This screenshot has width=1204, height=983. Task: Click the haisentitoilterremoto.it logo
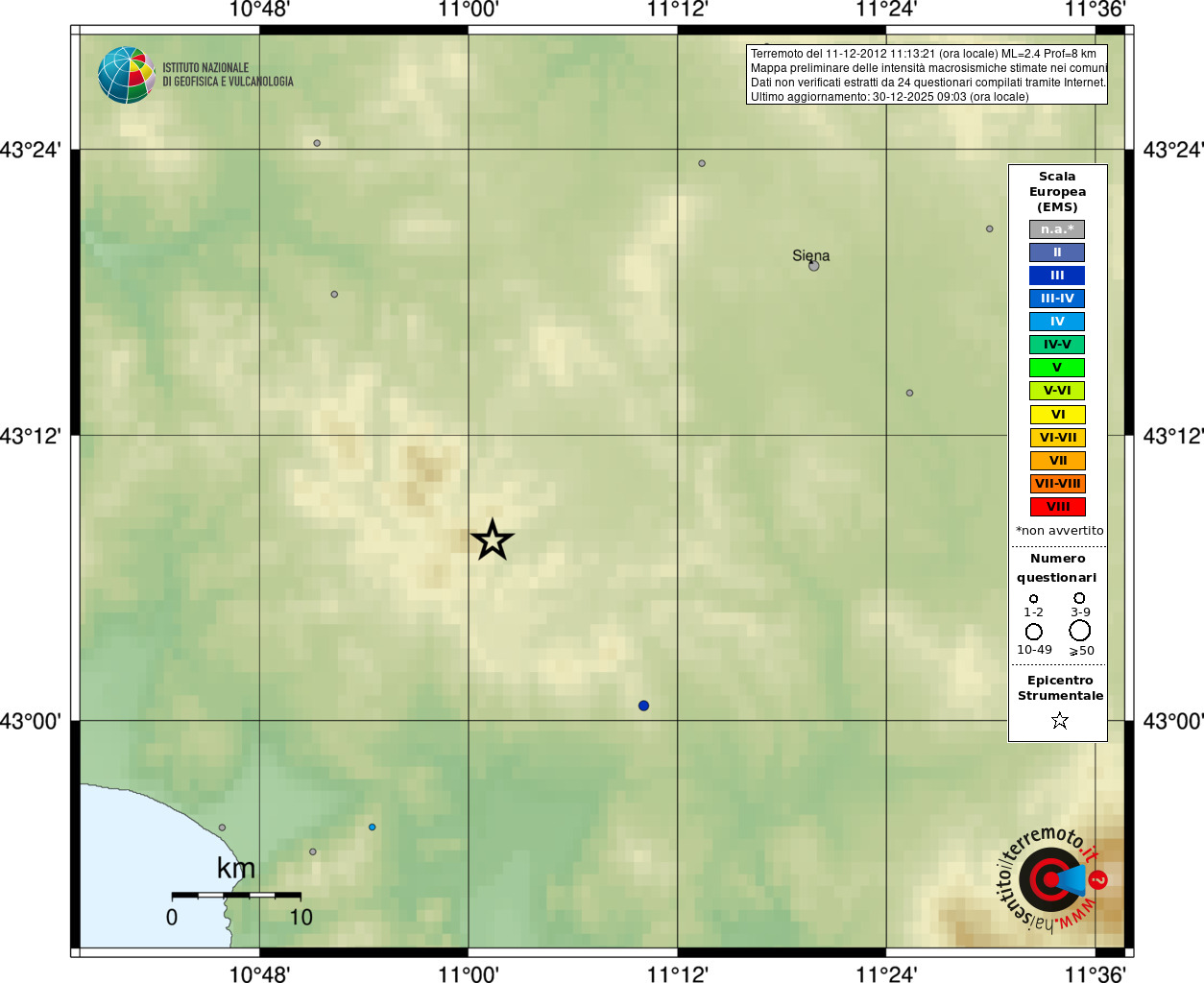1050,879
